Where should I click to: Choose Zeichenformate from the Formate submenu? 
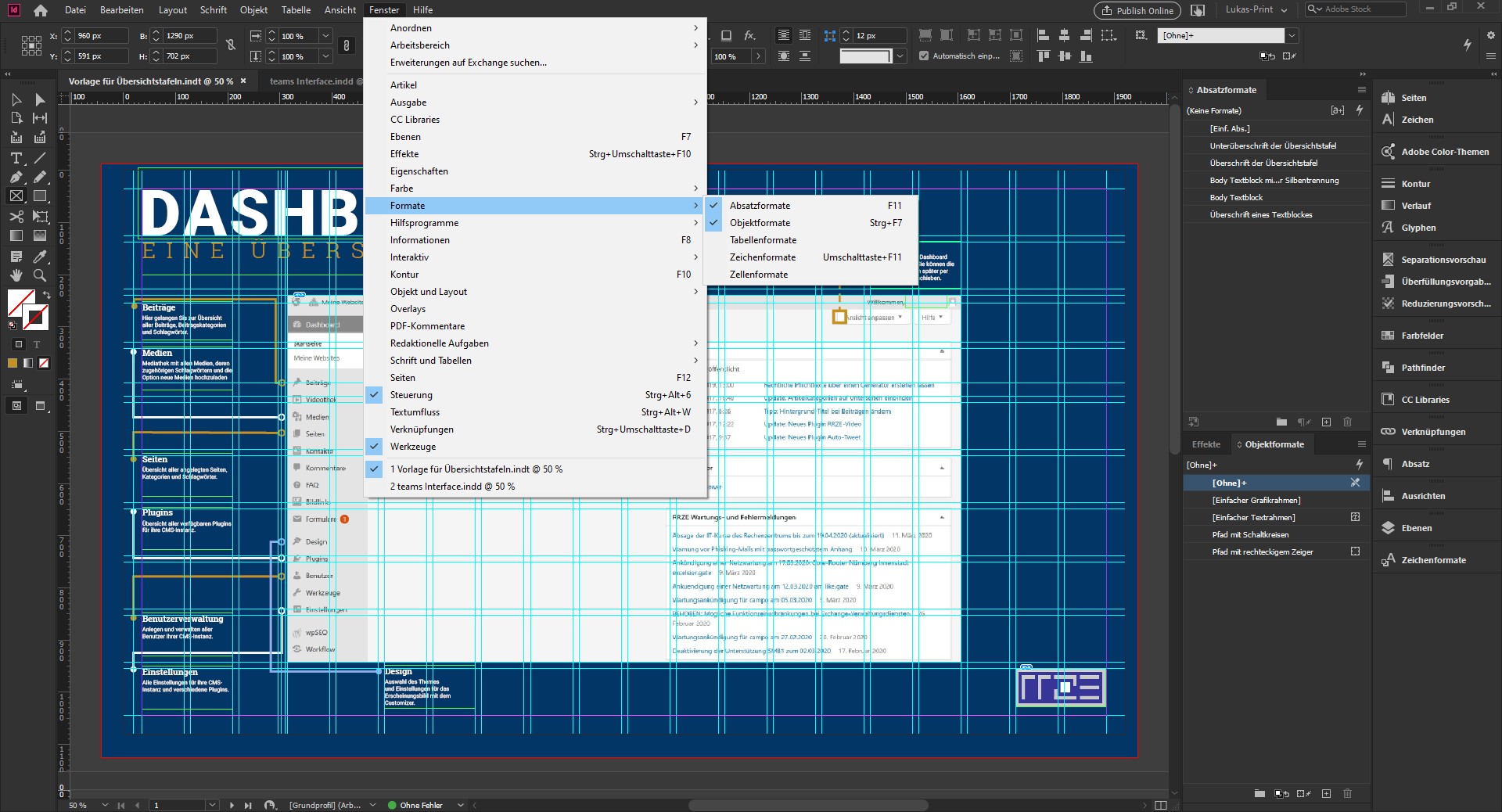click(762, 257)
